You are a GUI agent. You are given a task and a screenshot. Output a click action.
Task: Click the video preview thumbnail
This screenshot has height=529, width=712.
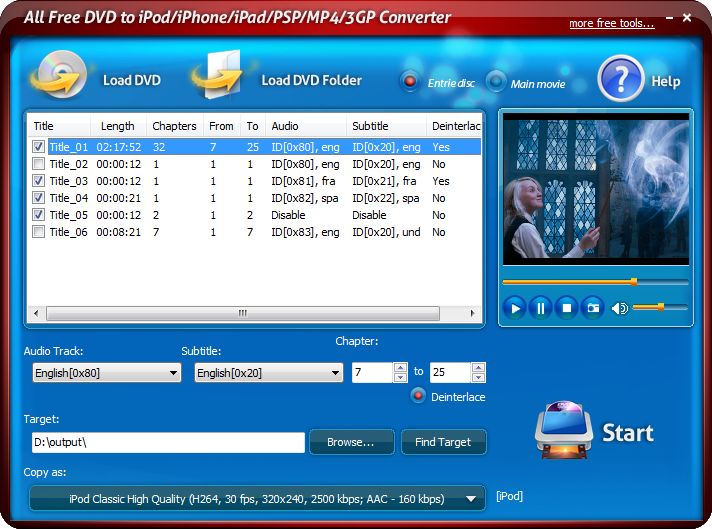[x=595, y=189]
